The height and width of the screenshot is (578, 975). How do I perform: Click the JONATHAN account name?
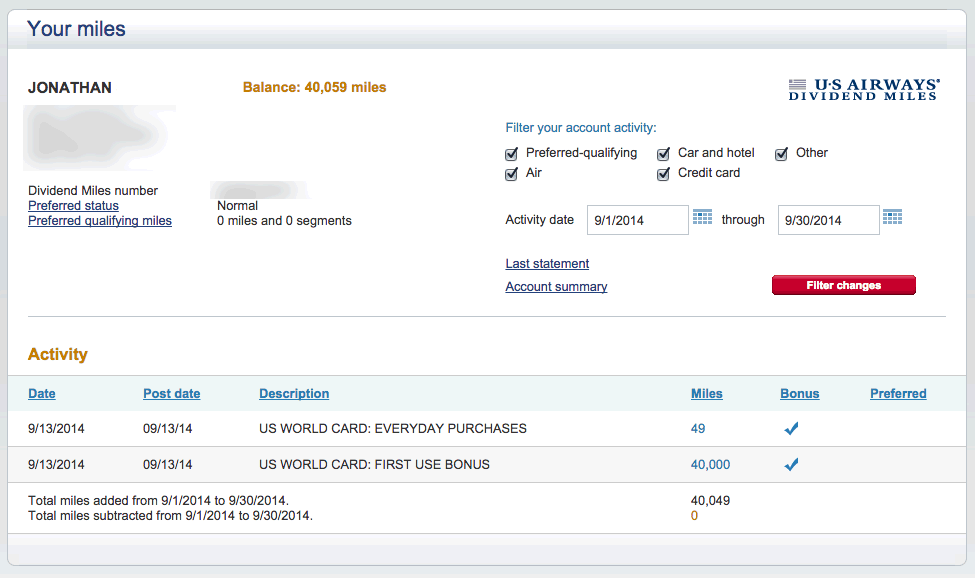70,88
